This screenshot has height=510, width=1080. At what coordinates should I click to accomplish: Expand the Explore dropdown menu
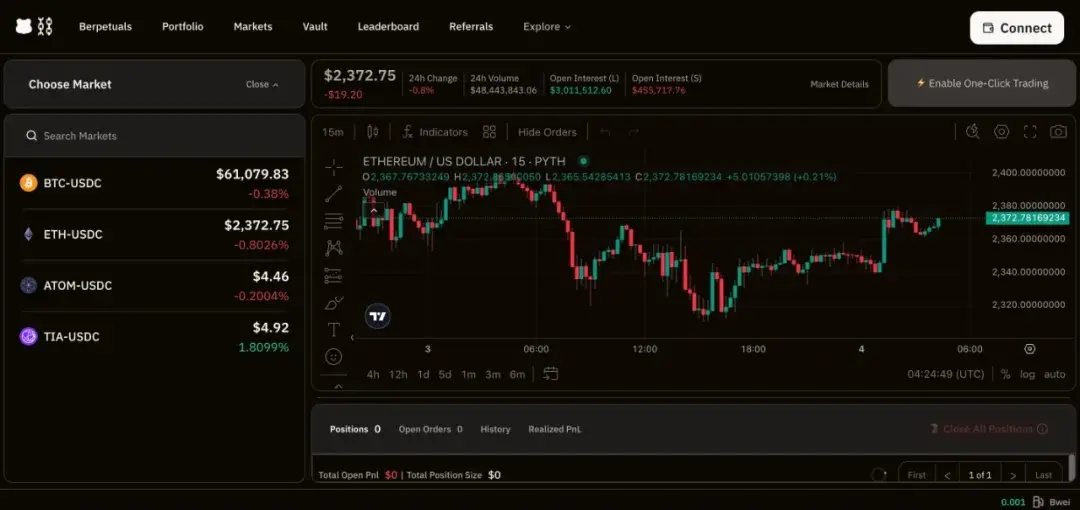tap(546, 27)
